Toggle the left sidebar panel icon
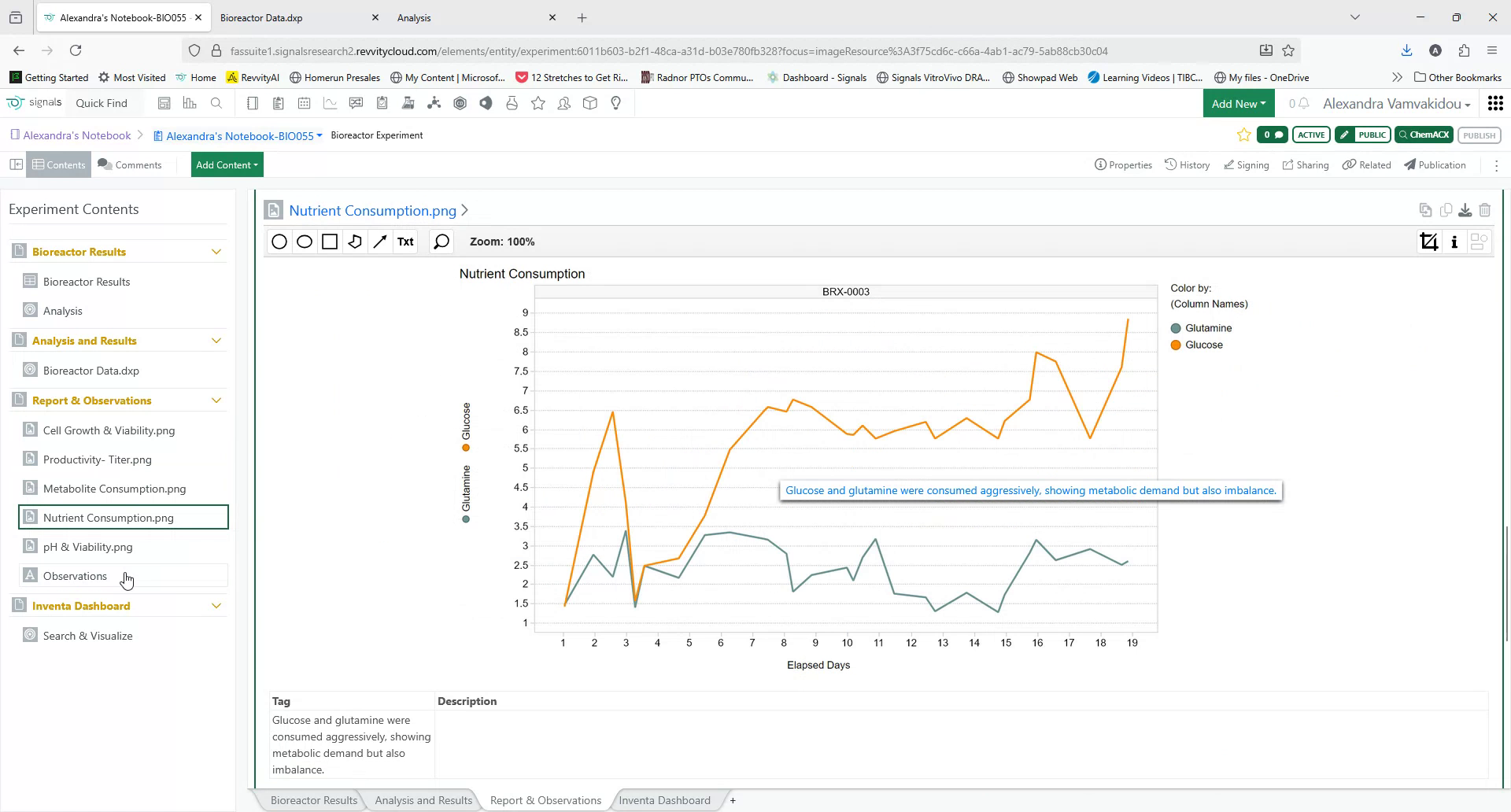1511x812 pixels. [x=16, y=164]
